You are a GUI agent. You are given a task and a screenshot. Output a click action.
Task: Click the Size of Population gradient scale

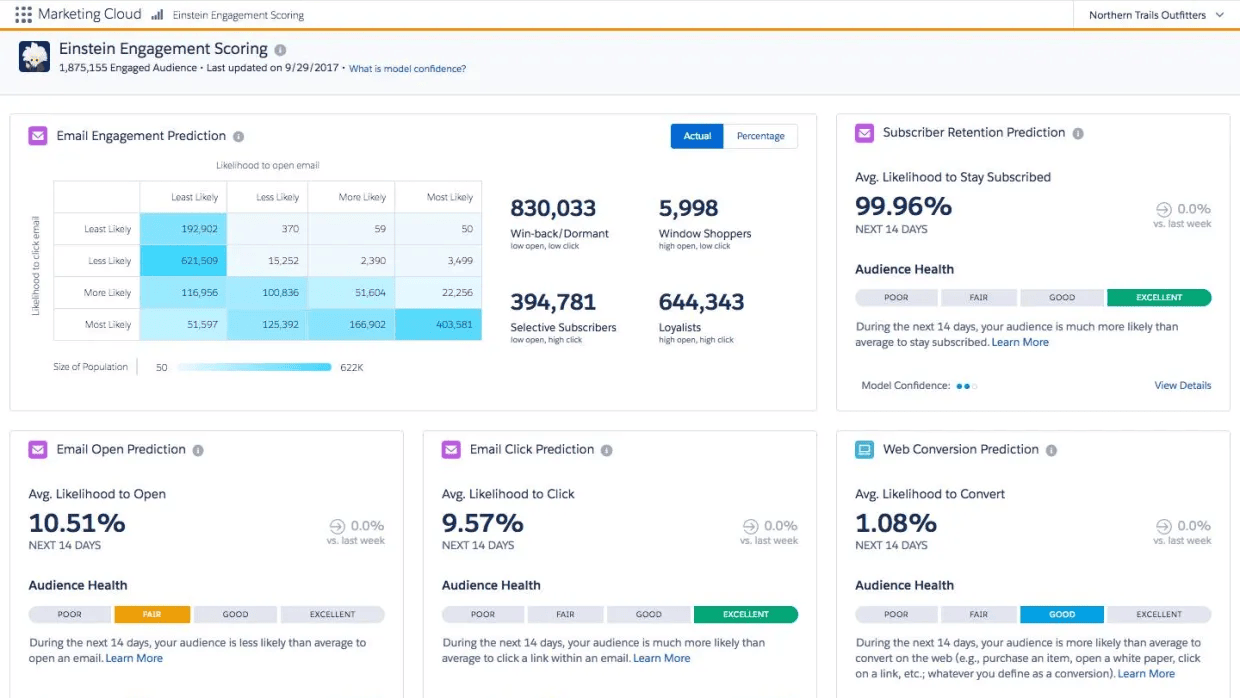255,366
